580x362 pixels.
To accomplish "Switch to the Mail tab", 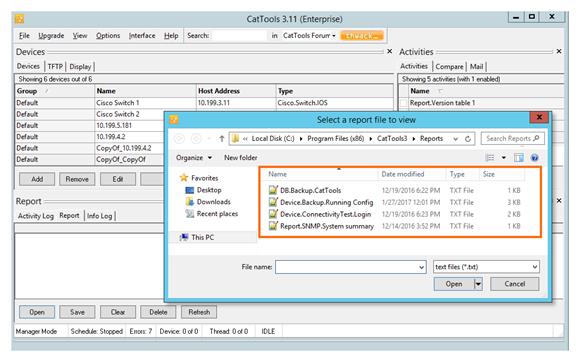I will (x=476, y=67).
